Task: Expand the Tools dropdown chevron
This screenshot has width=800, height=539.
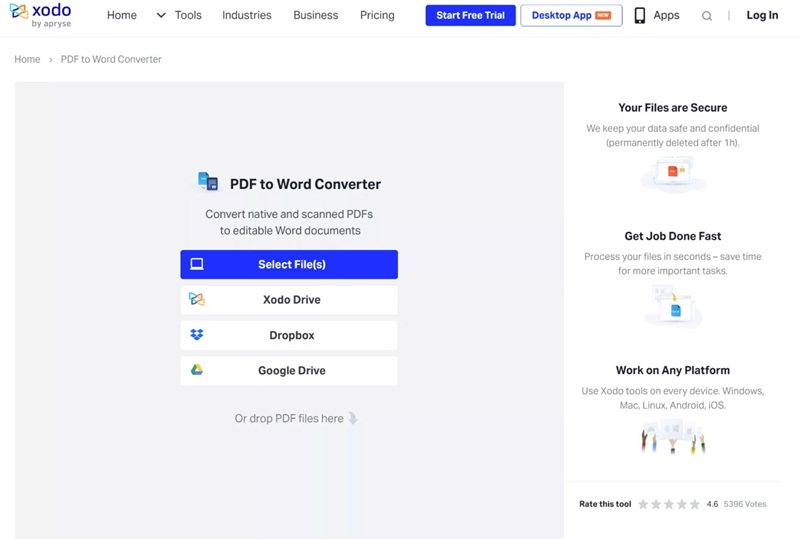Action: click(161, 15)
